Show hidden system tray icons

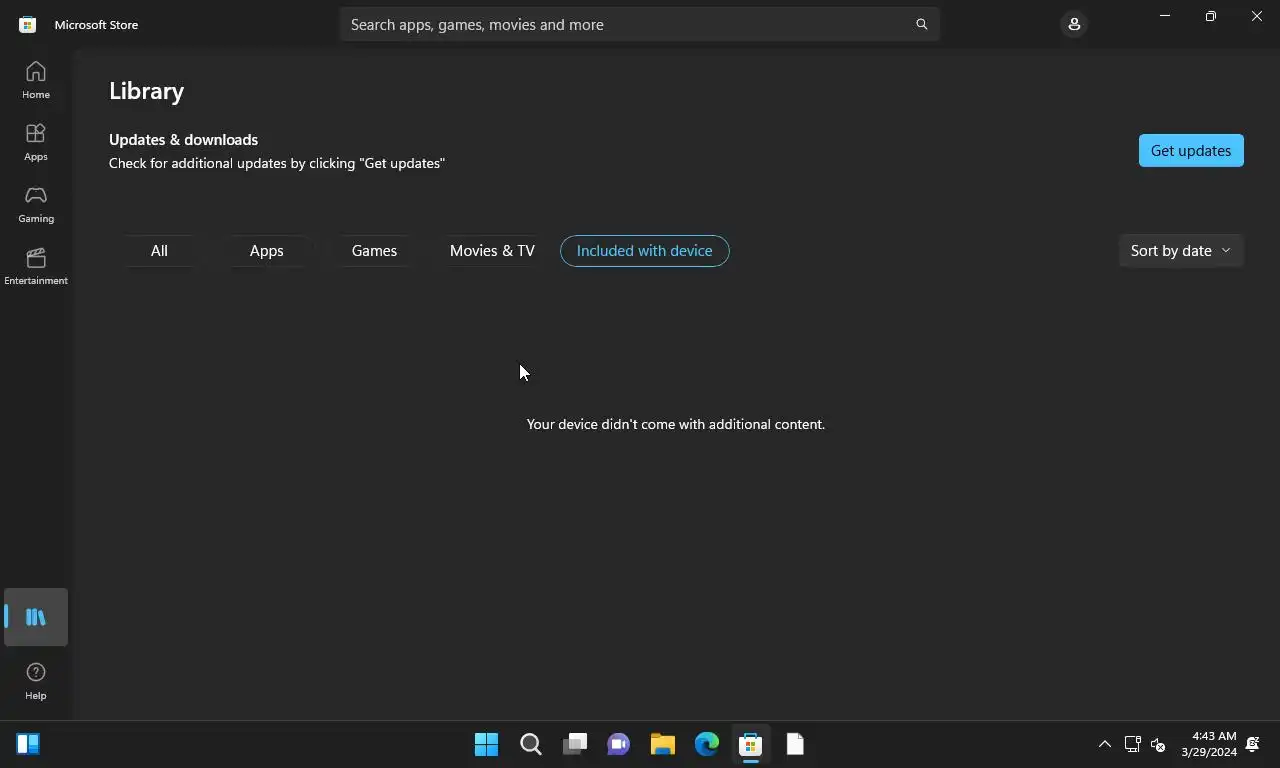click(1105, 744)
